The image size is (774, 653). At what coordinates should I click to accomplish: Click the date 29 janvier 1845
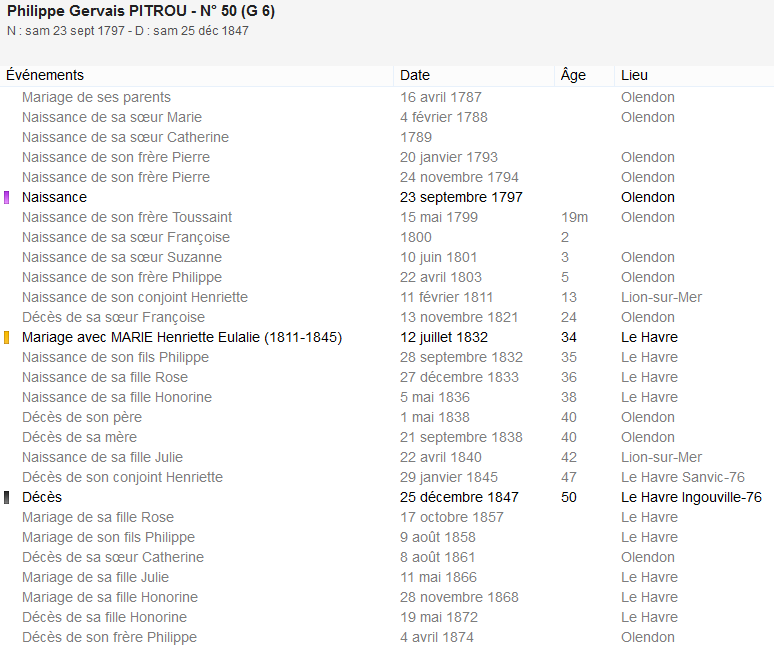click(x=449, y=477)
